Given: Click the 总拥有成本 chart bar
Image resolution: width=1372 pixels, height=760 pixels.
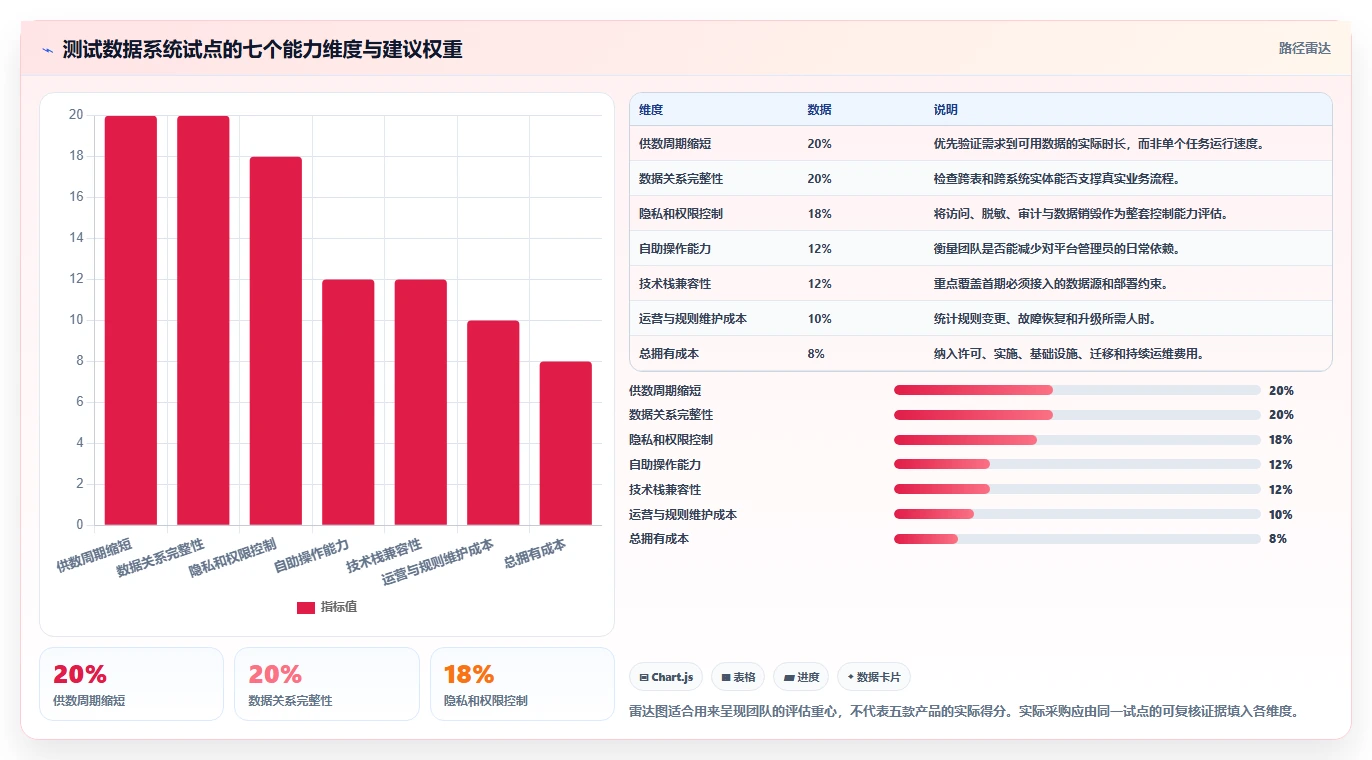Looking at the screenshot, I should click(566, 443).
